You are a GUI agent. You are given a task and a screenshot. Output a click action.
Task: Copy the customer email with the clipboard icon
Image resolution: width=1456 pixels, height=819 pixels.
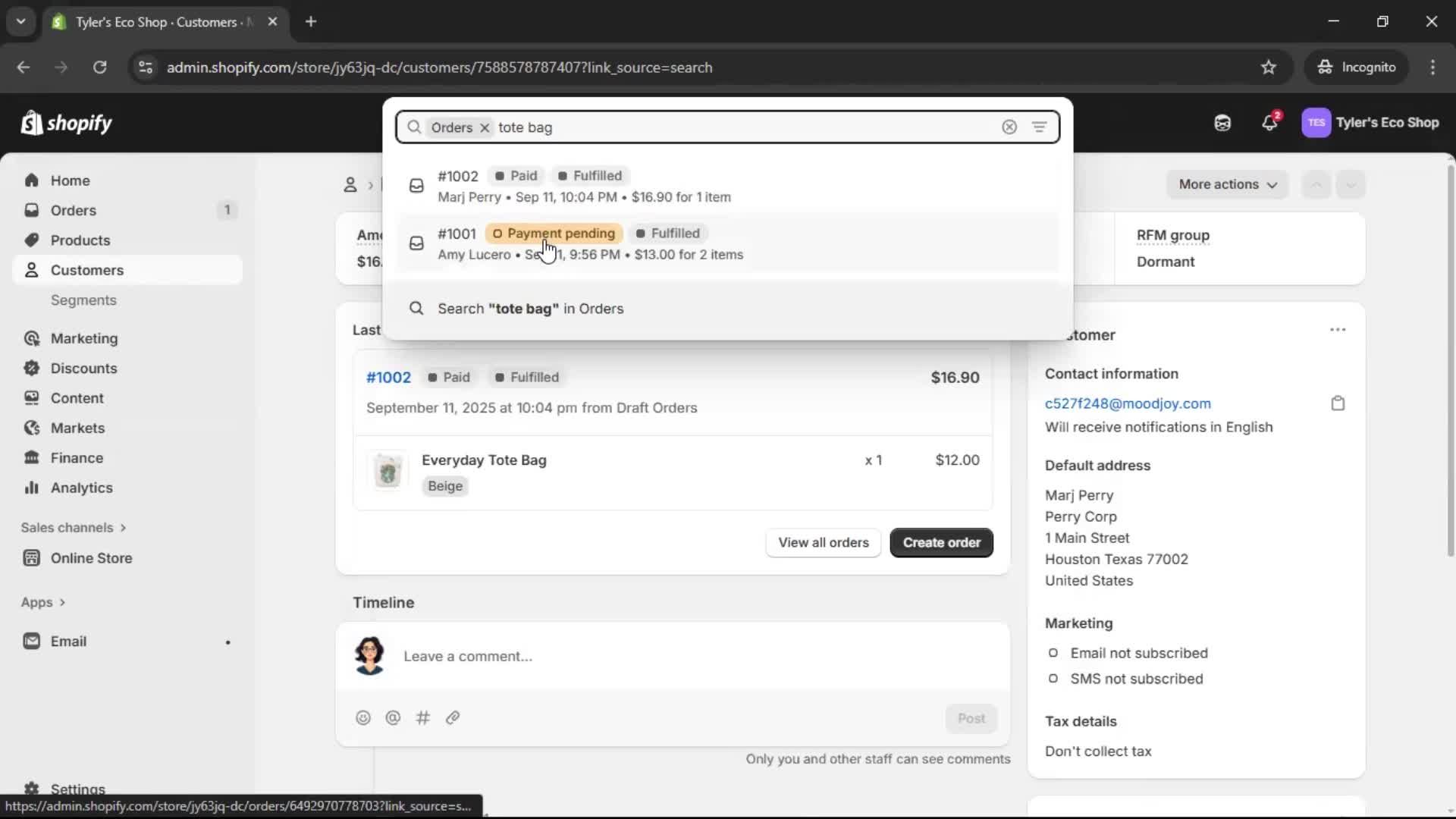pos(1338,403)
